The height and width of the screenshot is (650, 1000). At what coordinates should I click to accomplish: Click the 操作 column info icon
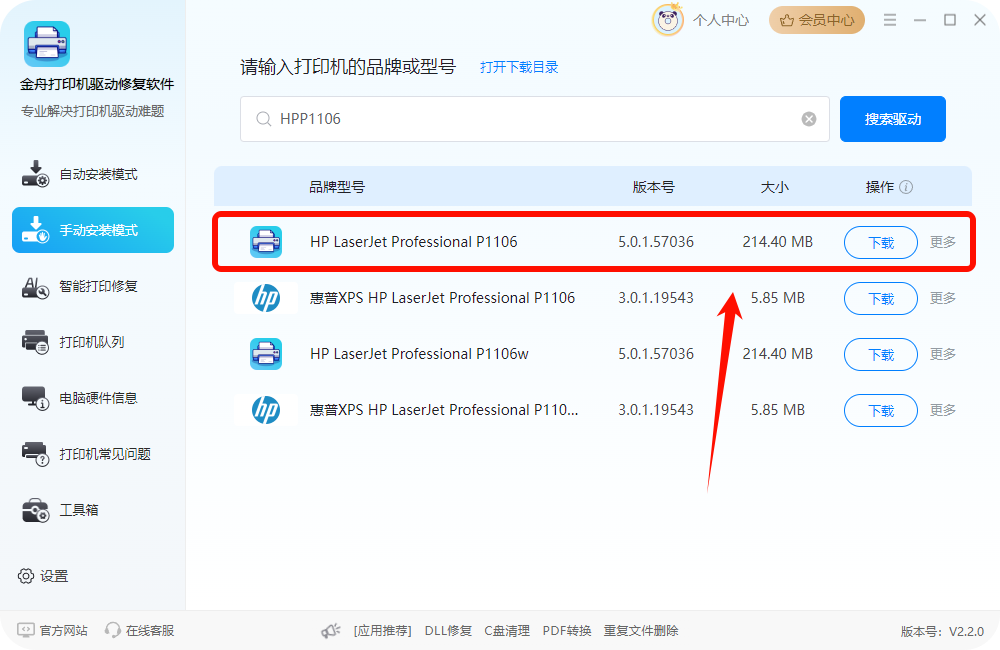click(x=906, y=187)
